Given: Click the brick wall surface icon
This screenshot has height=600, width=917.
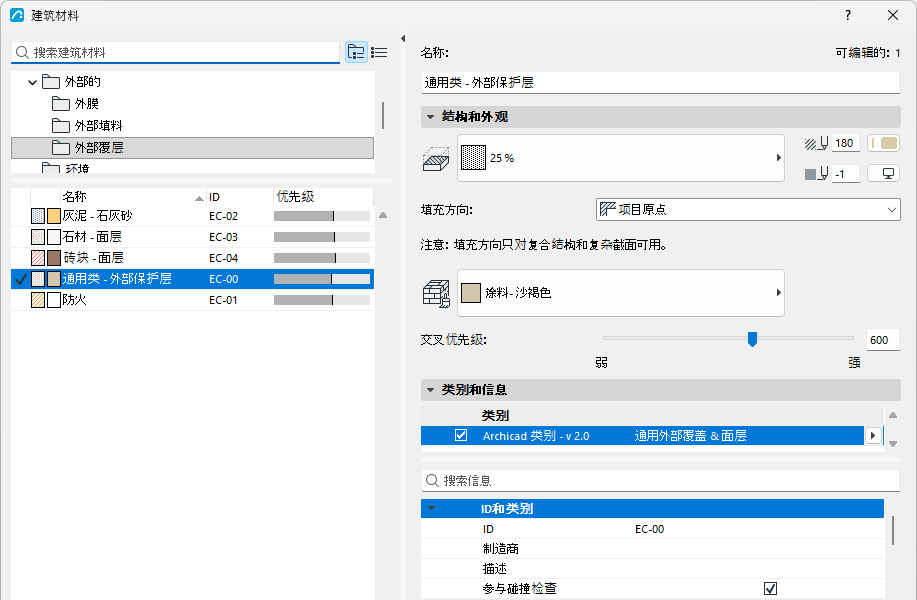Looking at the screenshot, I should coord(436,294).
